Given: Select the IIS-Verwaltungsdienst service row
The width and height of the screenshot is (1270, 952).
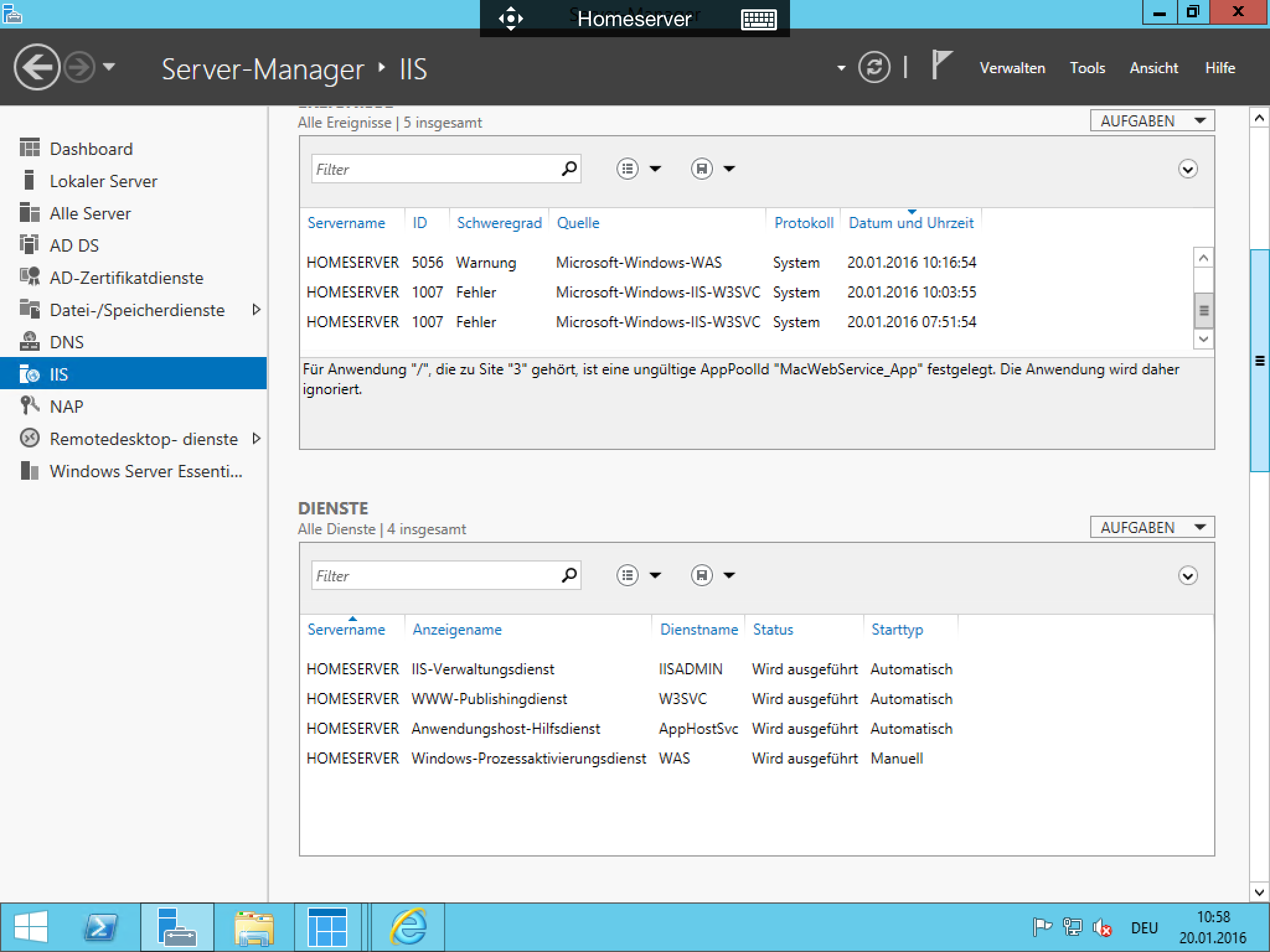Looking at the screenshot, I should [757, 669].
